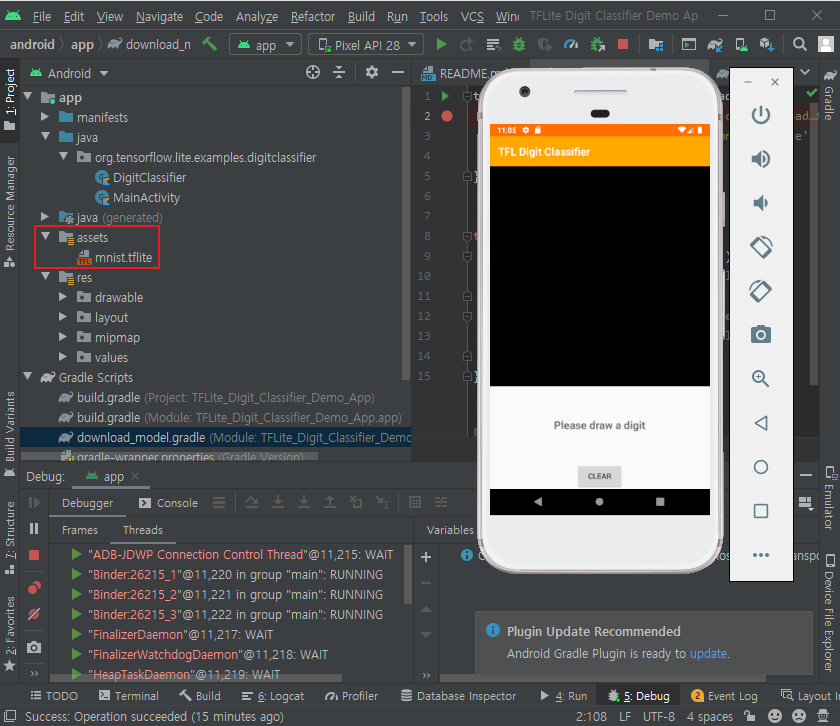Click the Debug app bug icon
This screenshot has width=840, height=726.
click(519, 44)
